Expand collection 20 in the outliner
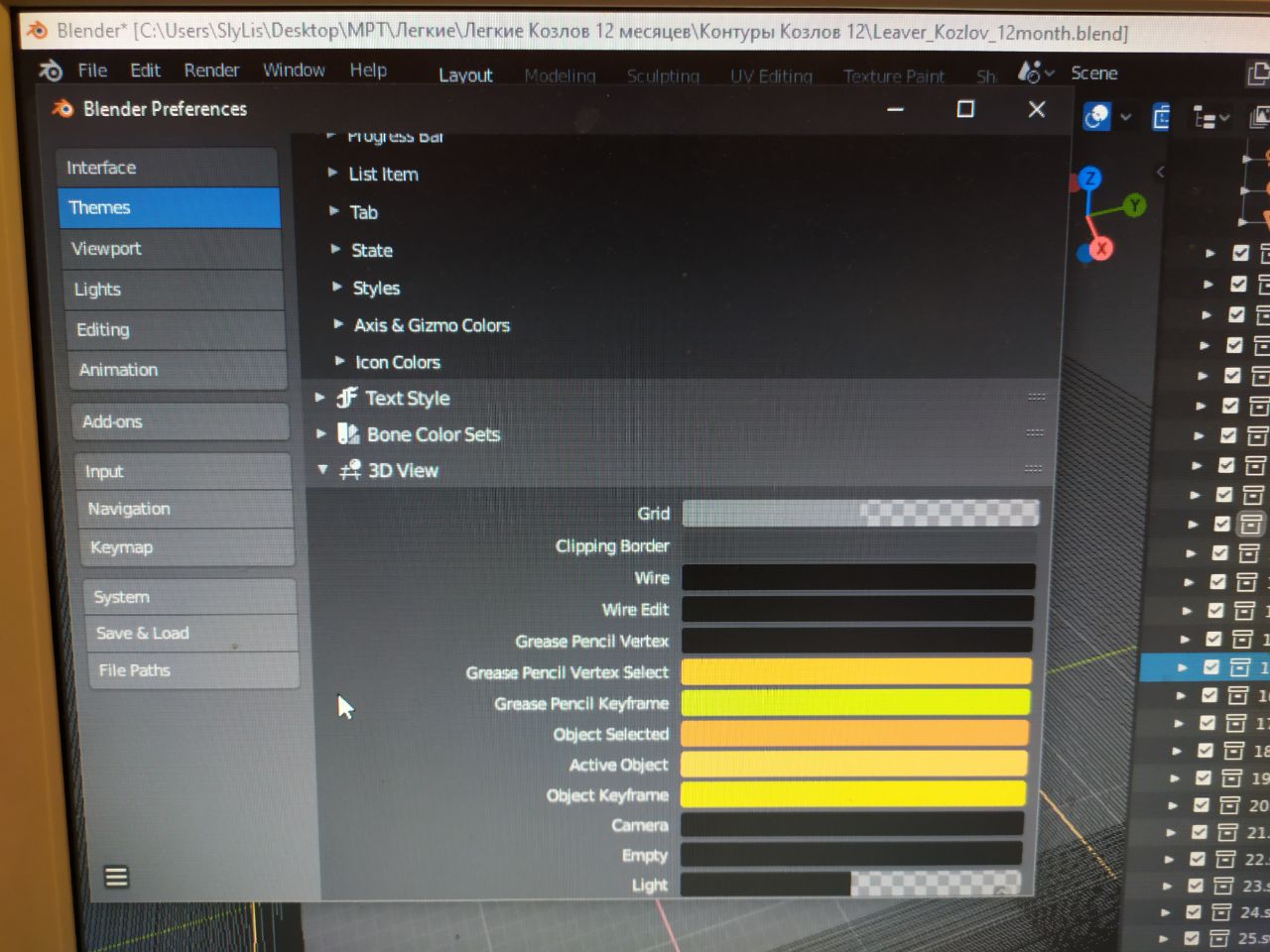 tap(1173, 805)
